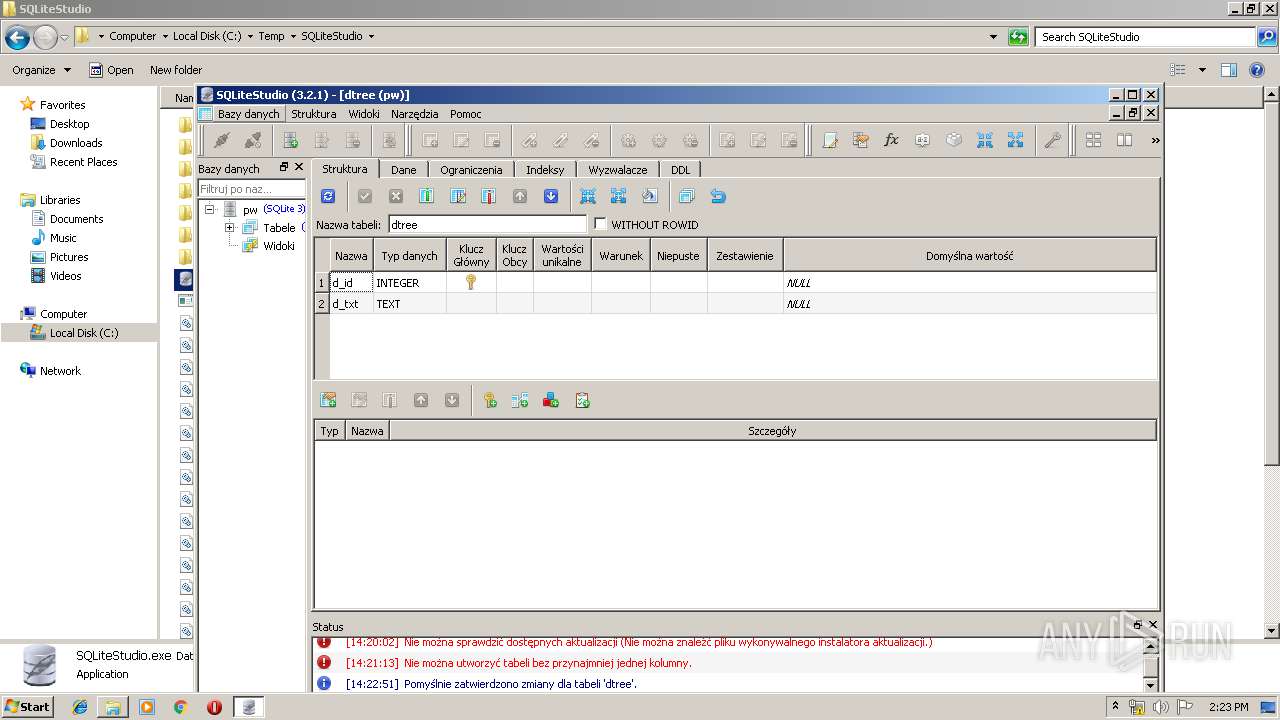Click the Internet Explorer taskbar icon
Image resolution: width=1280 pixels, height=720 pixels.
point(80,707)
